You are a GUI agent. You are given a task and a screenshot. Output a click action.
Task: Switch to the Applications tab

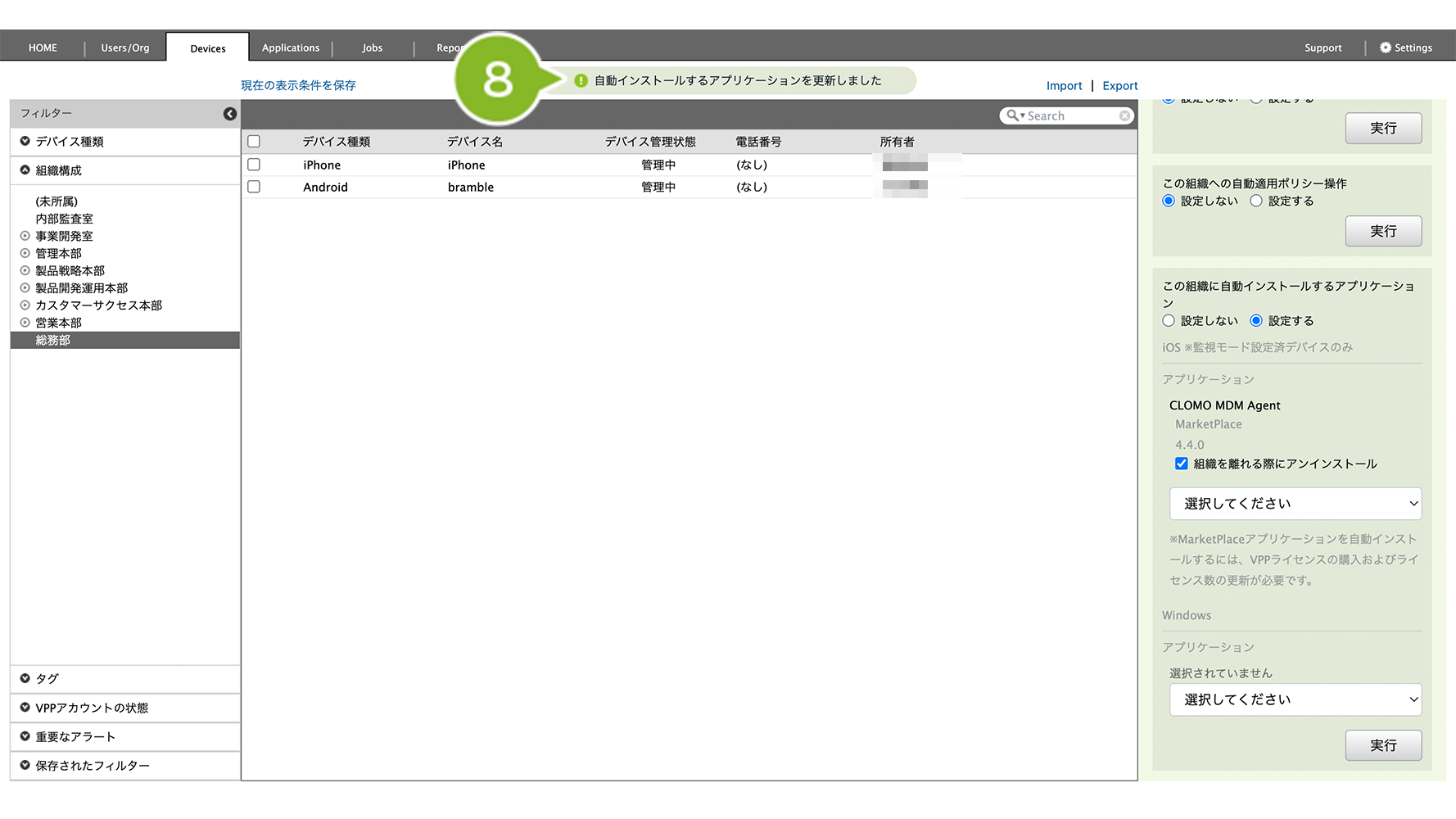point(290,48)
